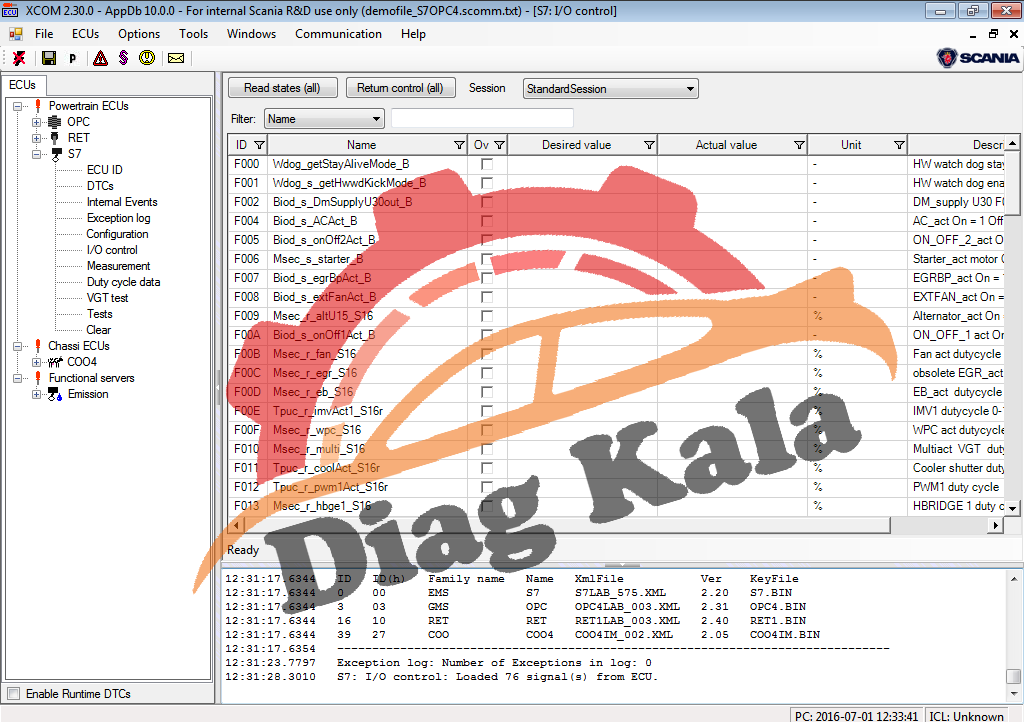
Task: Click the Powertrain ECUs red exclamation icon
Action: click(x=38, y=106)
